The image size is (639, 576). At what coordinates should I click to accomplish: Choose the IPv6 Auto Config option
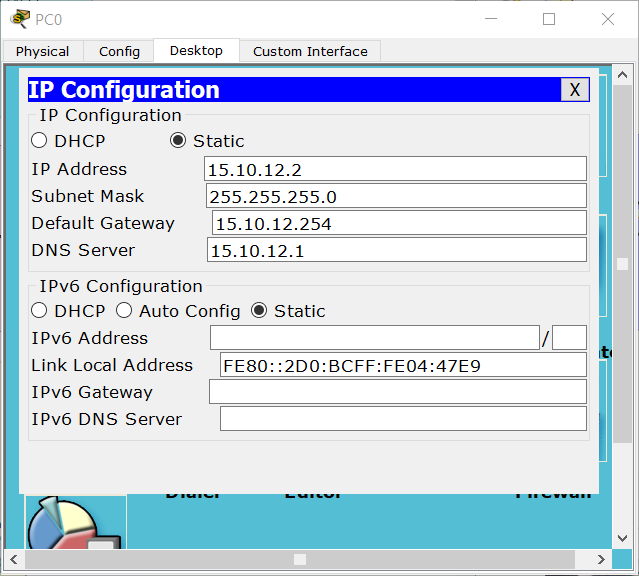(124, 311)
